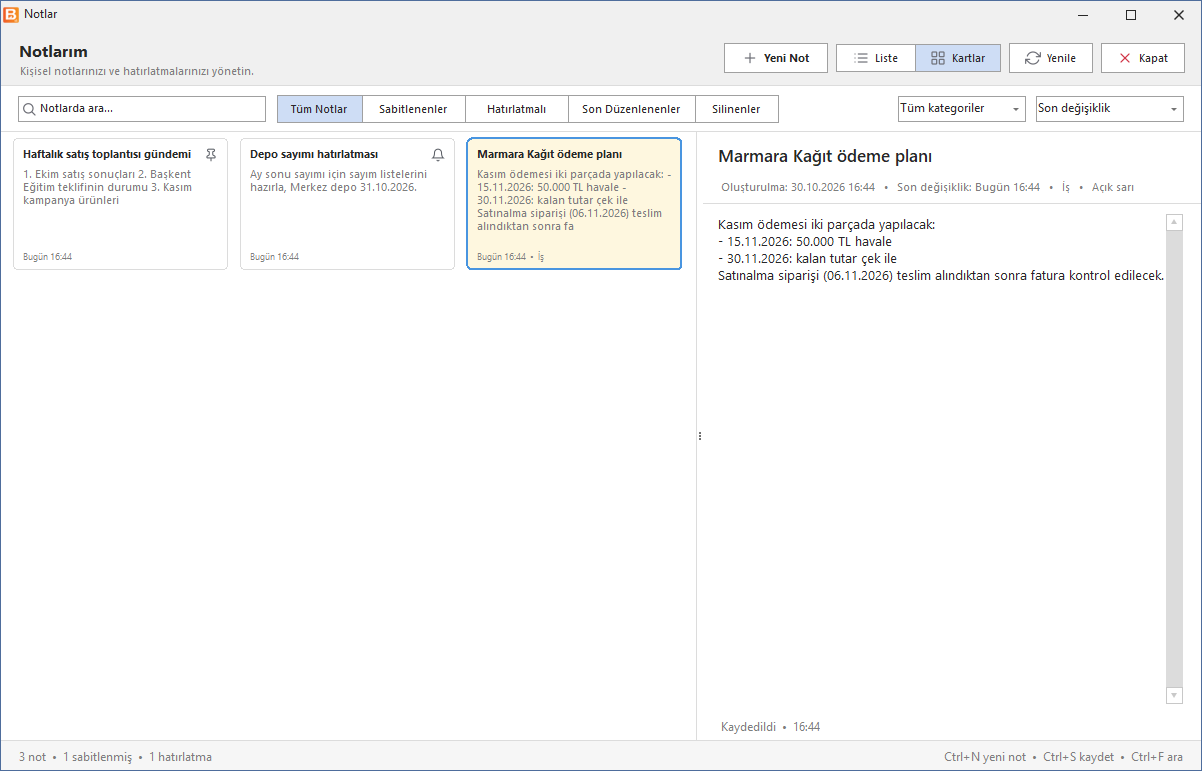Open the Haftalık satış toplantısı gündemi card
Viewport: 1202px width, 771px height.
120,204
